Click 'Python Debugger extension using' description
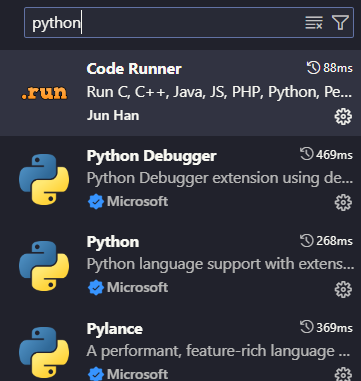 pos(220,178)
